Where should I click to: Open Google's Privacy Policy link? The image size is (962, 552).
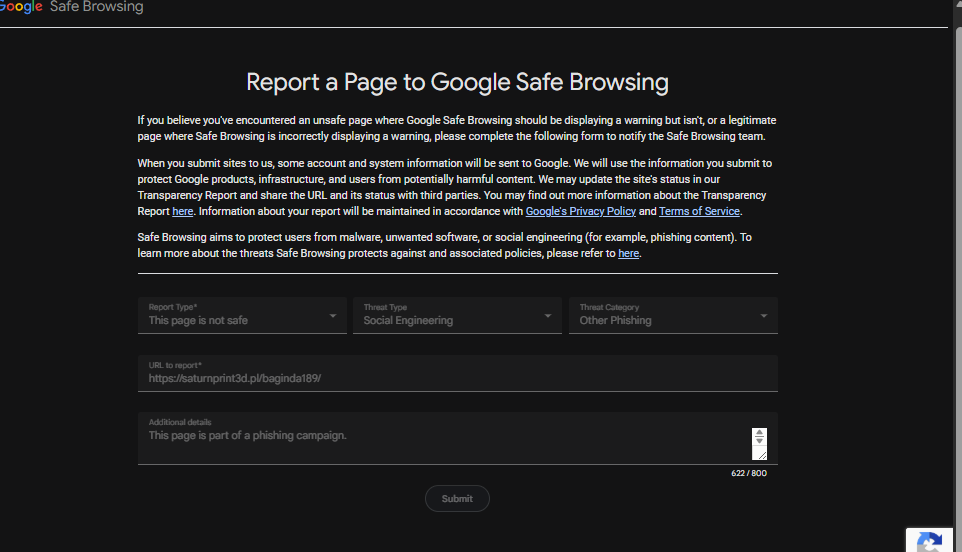coord(580,211)
